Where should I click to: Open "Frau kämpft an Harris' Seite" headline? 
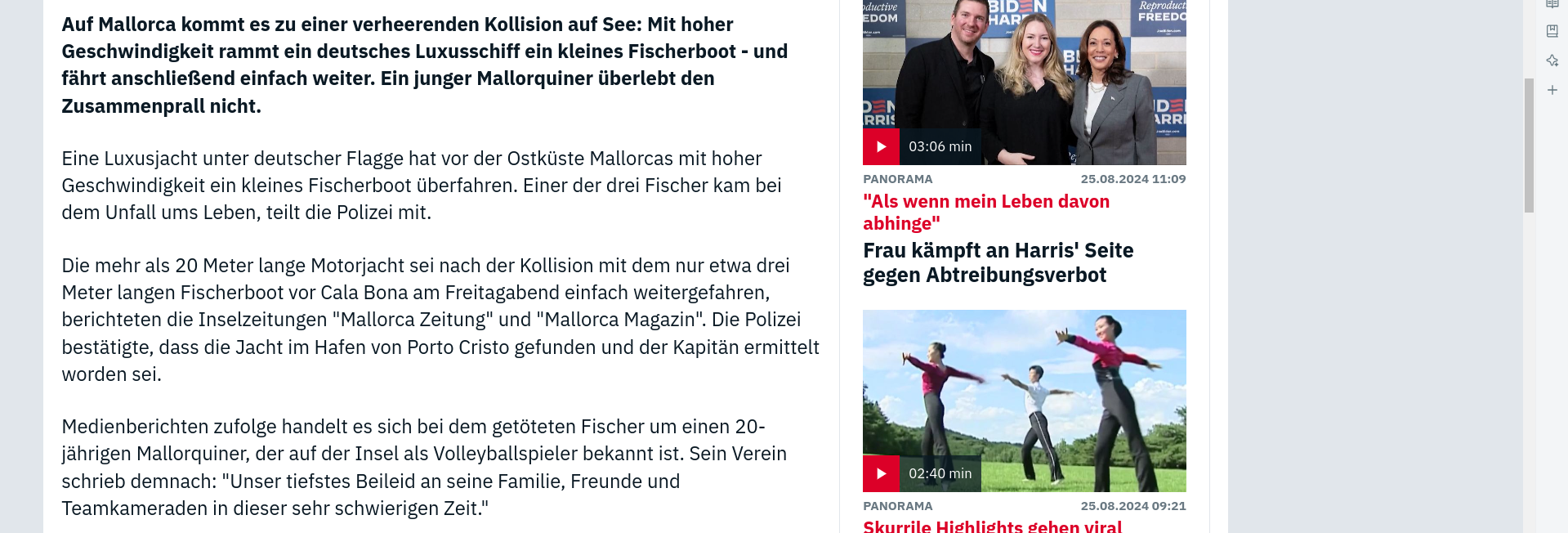tap(998, 262)
